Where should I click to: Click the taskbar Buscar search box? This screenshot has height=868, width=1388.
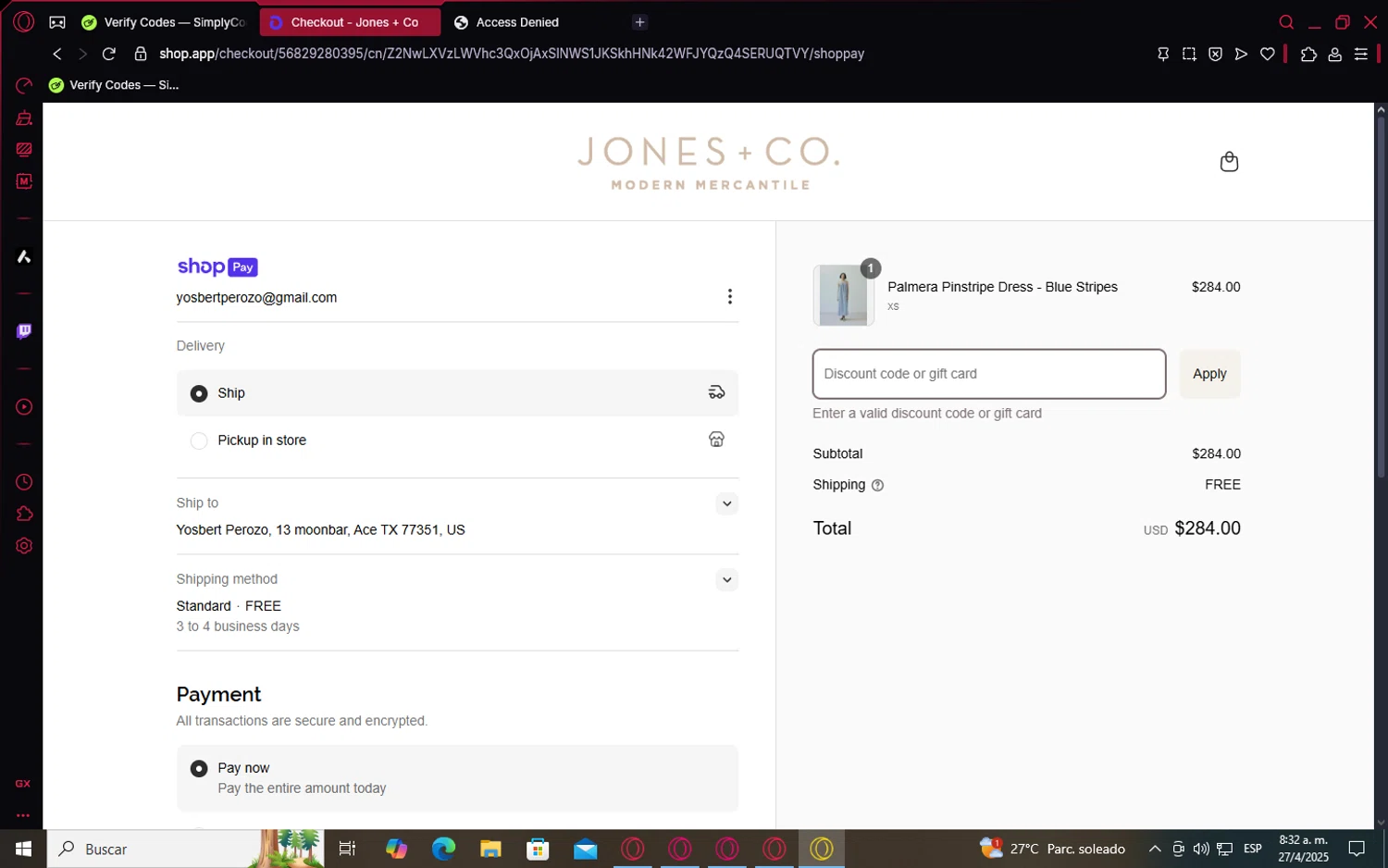click(x=185, y=849)
